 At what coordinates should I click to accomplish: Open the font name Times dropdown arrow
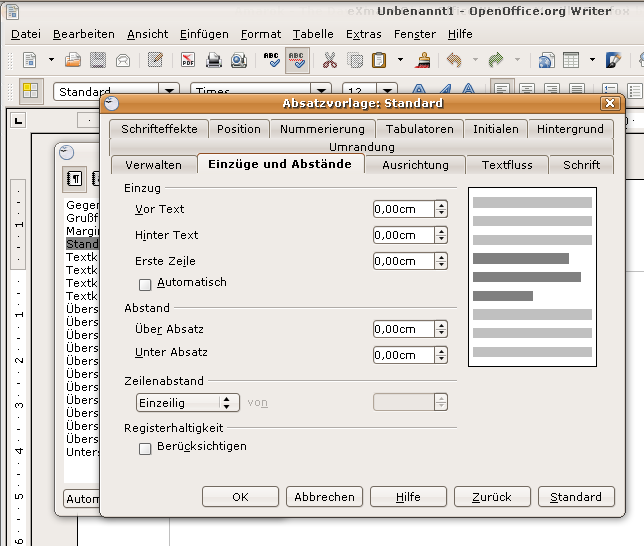tap(321, 90)
